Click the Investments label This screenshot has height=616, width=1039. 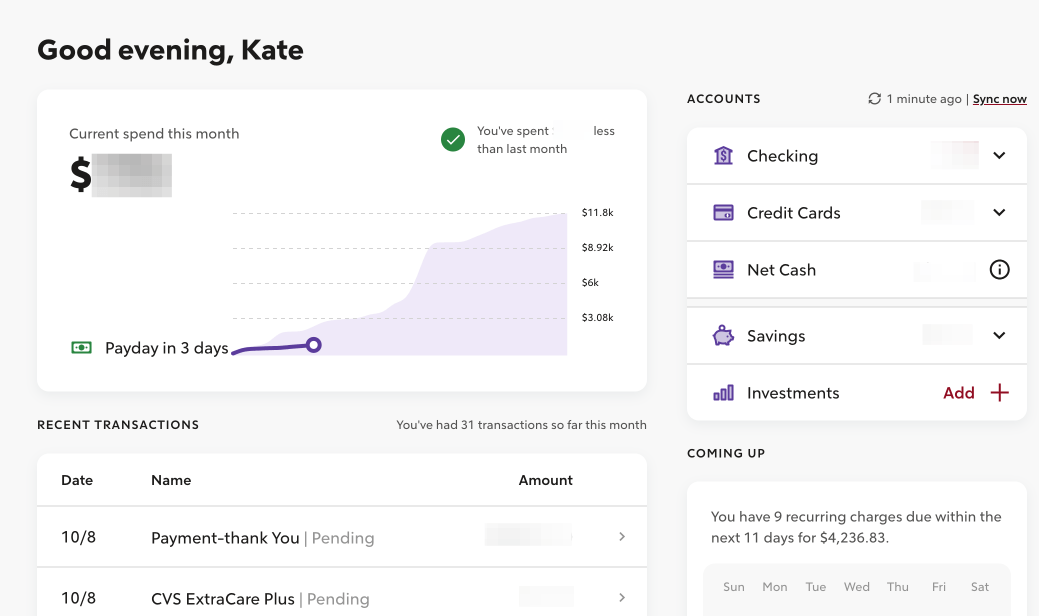tap(793, 393)
